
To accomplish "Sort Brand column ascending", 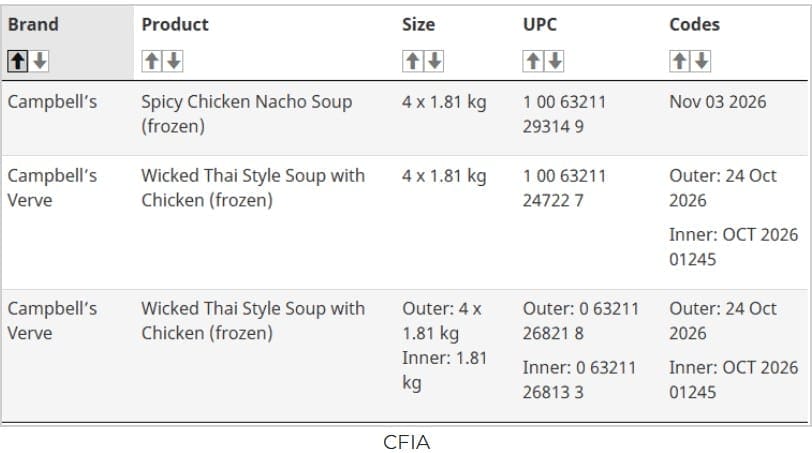I will click(18, 61).
